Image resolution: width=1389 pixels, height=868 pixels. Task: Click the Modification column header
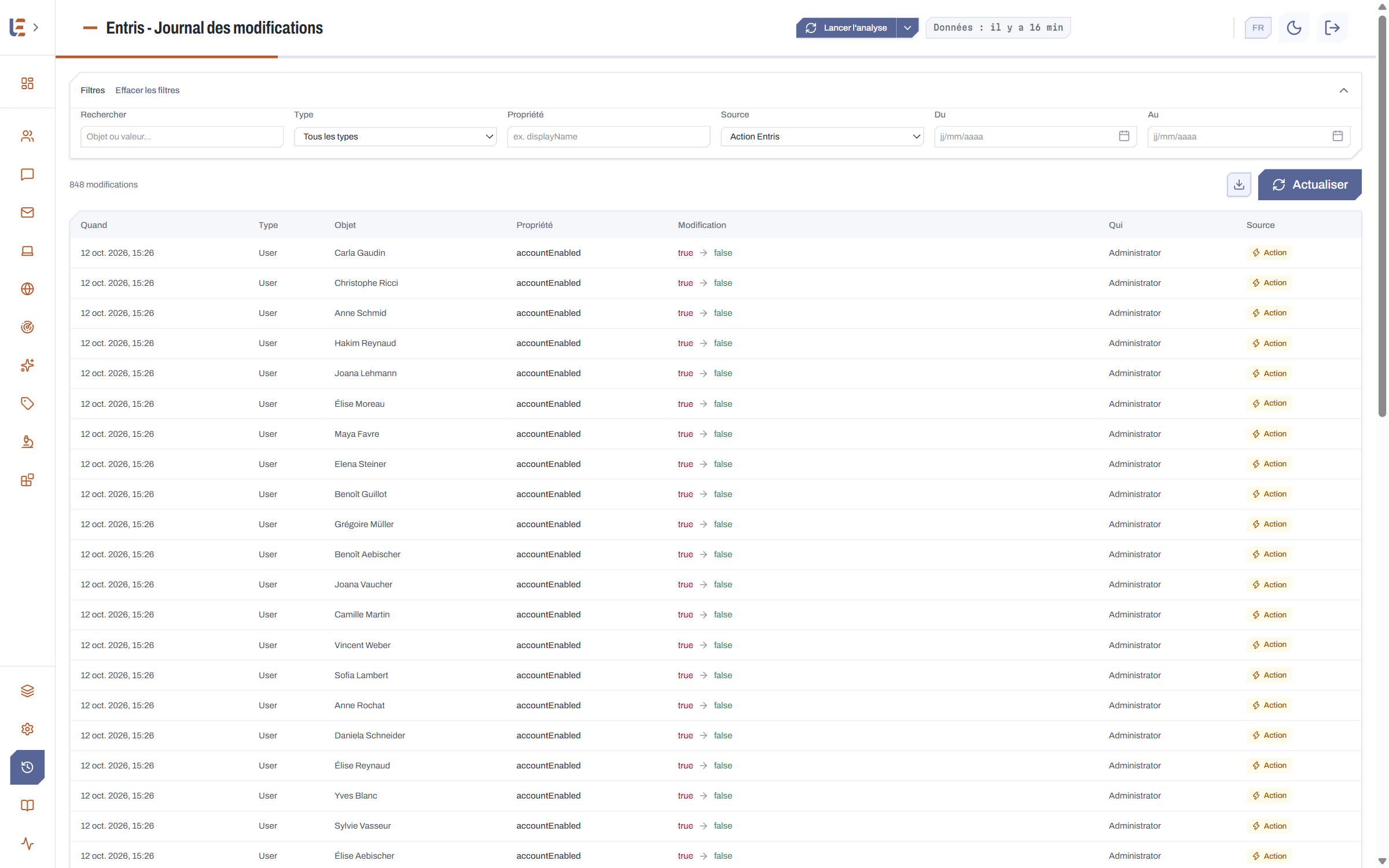pyautogui.click(x=702, y=225)
